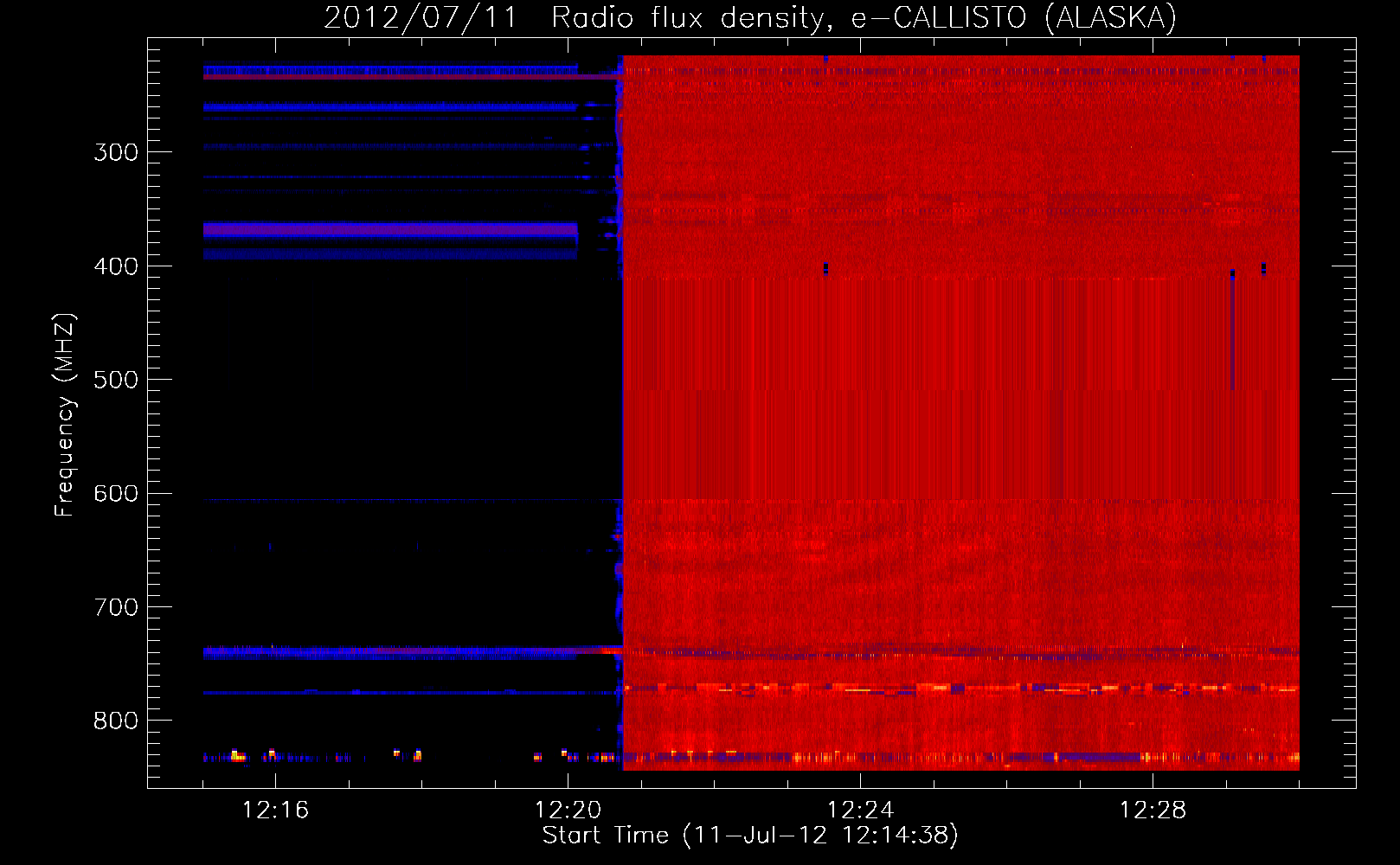This screenshot has height=865, width=1400.
Task: Click the 700 frequency tick label
Action: point(116,607)
